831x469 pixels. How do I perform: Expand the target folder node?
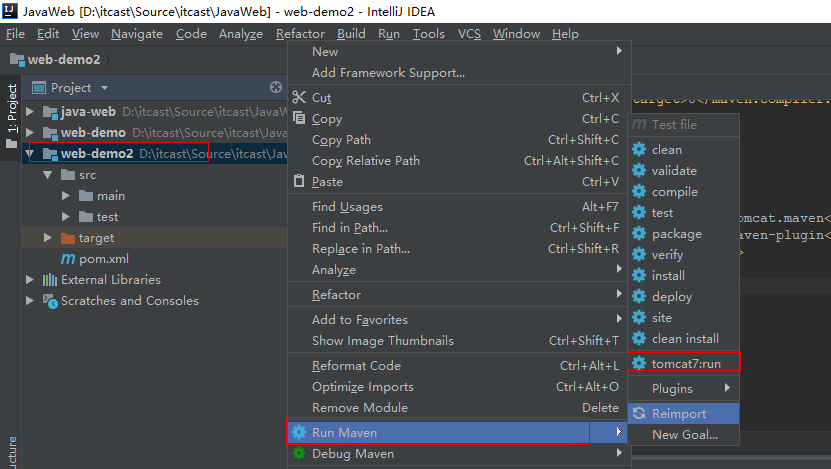coord(47,238)
